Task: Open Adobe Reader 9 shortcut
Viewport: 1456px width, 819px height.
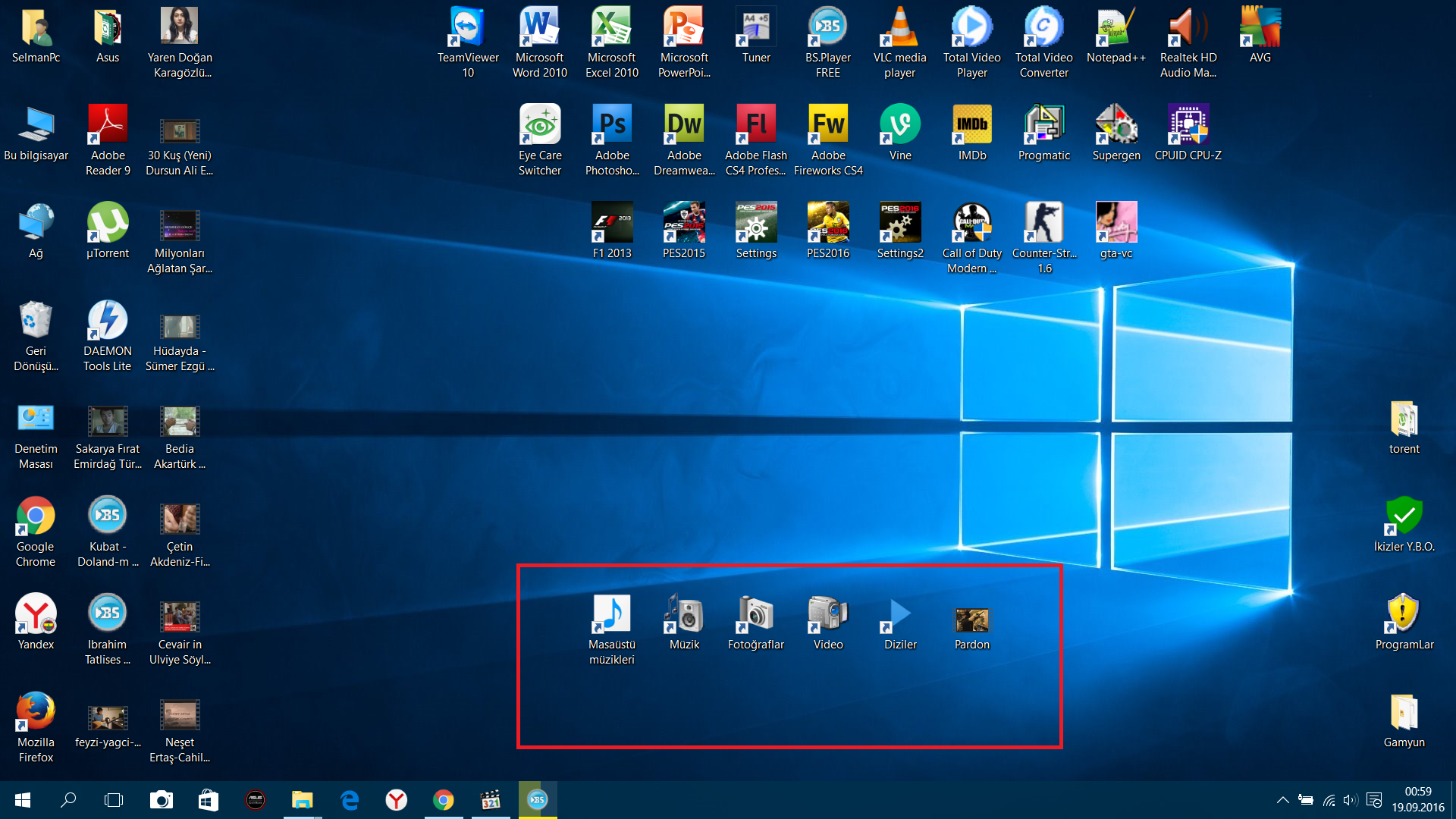Action: point(108,140)
